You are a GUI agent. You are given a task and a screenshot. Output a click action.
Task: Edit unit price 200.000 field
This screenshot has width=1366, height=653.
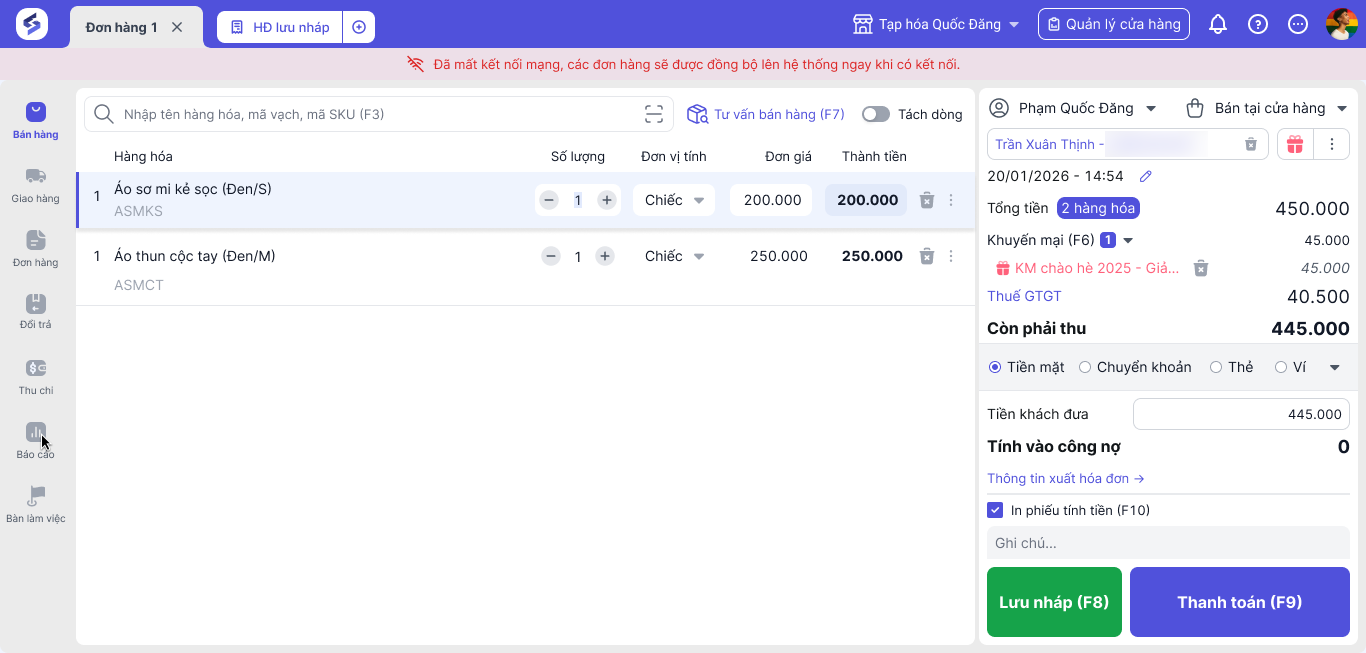click(x=771, y=200)
